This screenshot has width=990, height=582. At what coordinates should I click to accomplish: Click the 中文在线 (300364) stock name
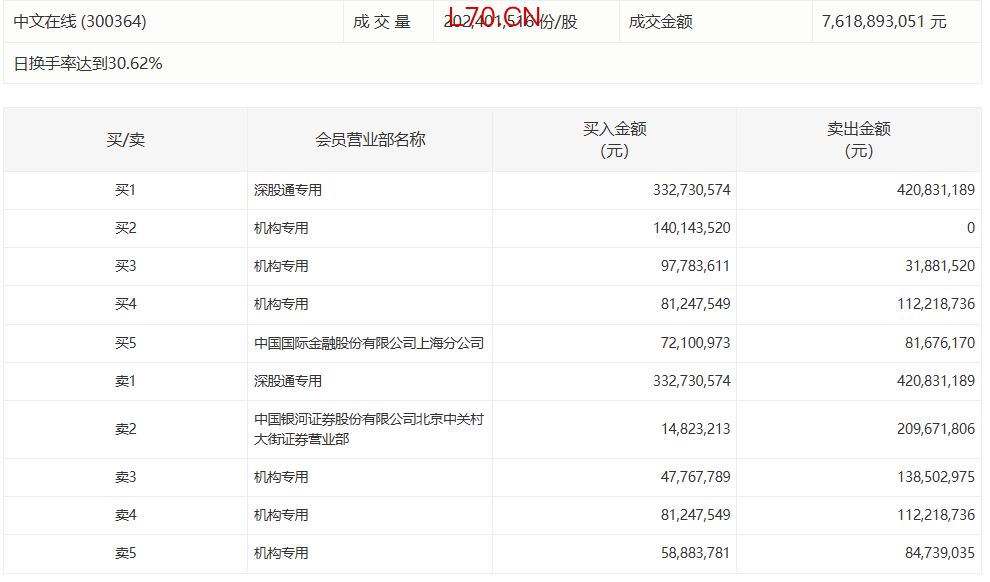(72, 21)
